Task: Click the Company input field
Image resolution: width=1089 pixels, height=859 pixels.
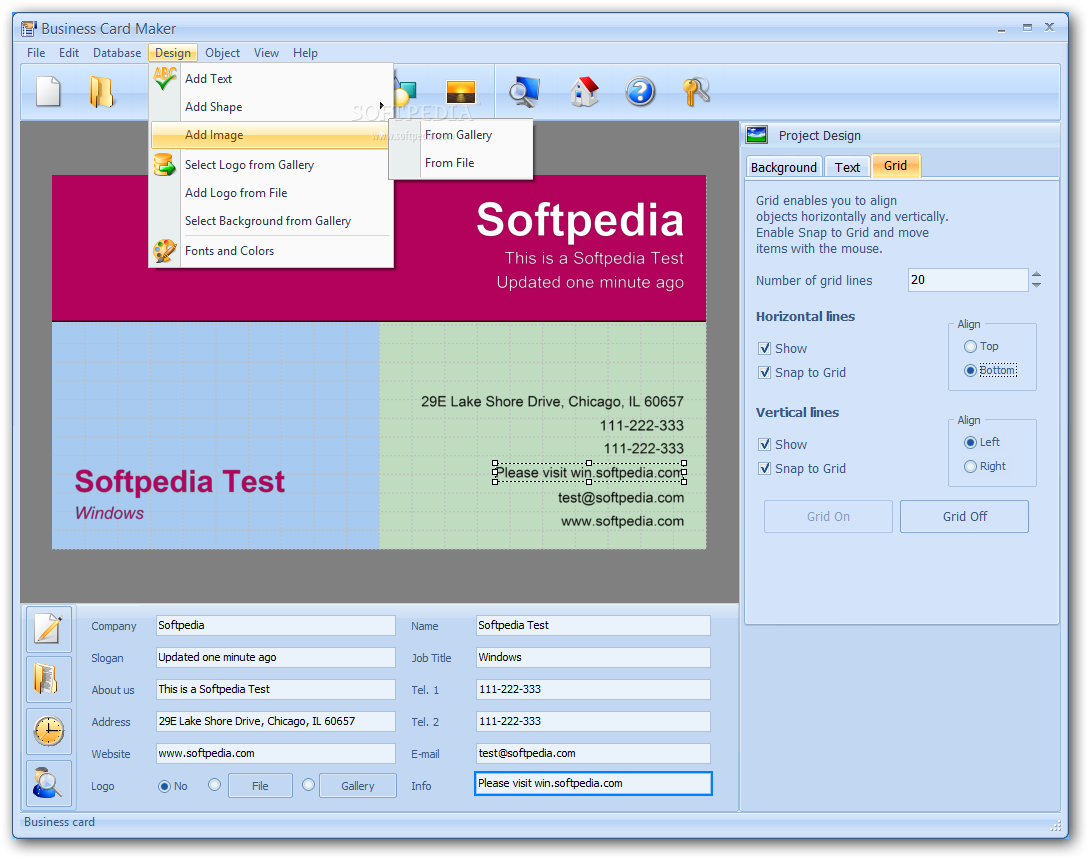Action: 276,625
